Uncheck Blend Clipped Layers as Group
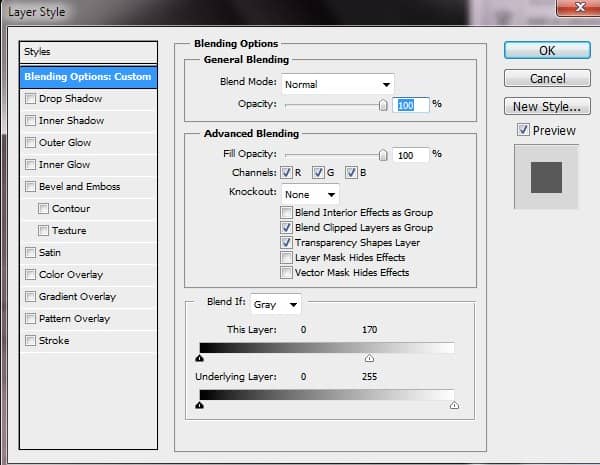 (x=286, y=228)
